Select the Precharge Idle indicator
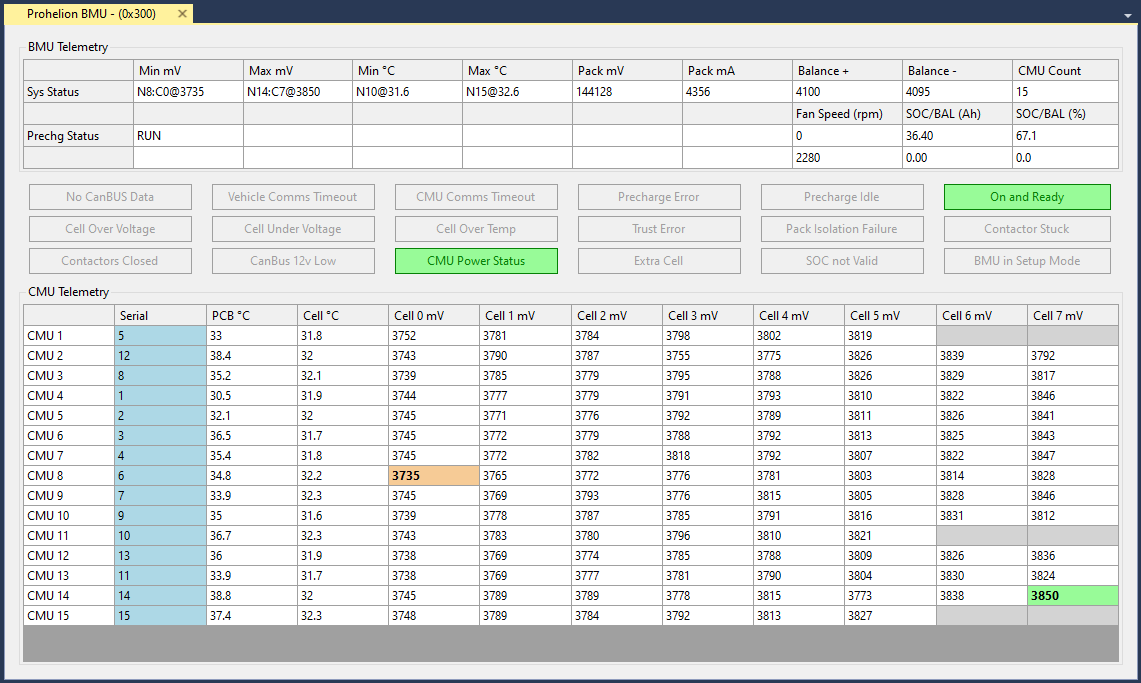The image size is (1141, 683). pos(842,197)
